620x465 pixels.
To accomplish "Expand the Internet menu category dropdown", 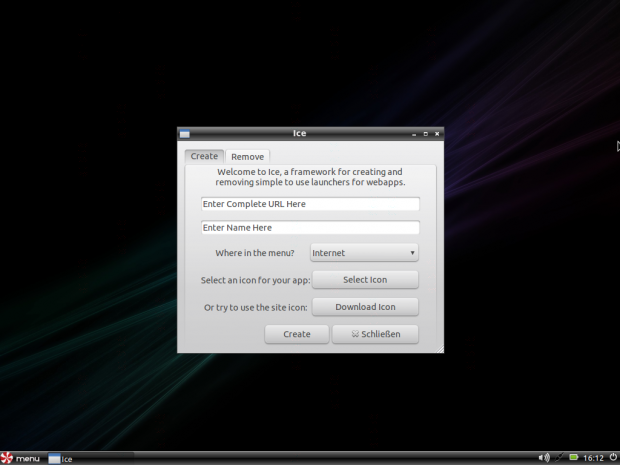I will click(x=364, y=253).
